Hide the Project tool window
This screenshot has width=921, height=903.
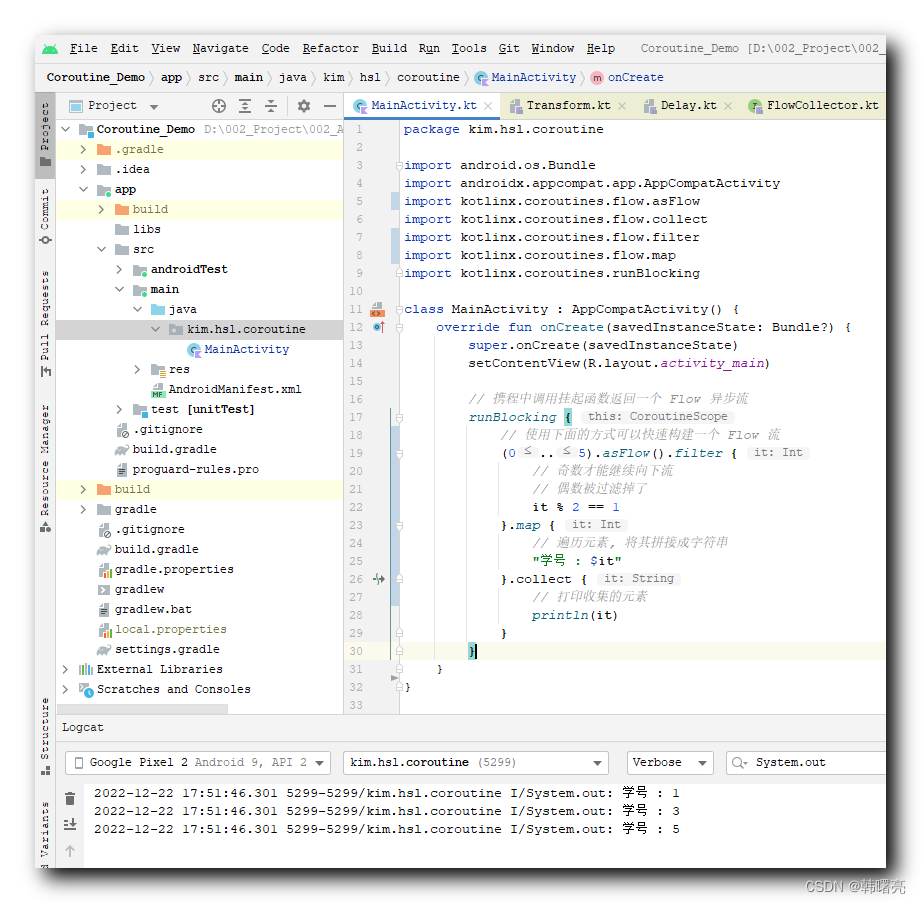(x=330, y=106)
